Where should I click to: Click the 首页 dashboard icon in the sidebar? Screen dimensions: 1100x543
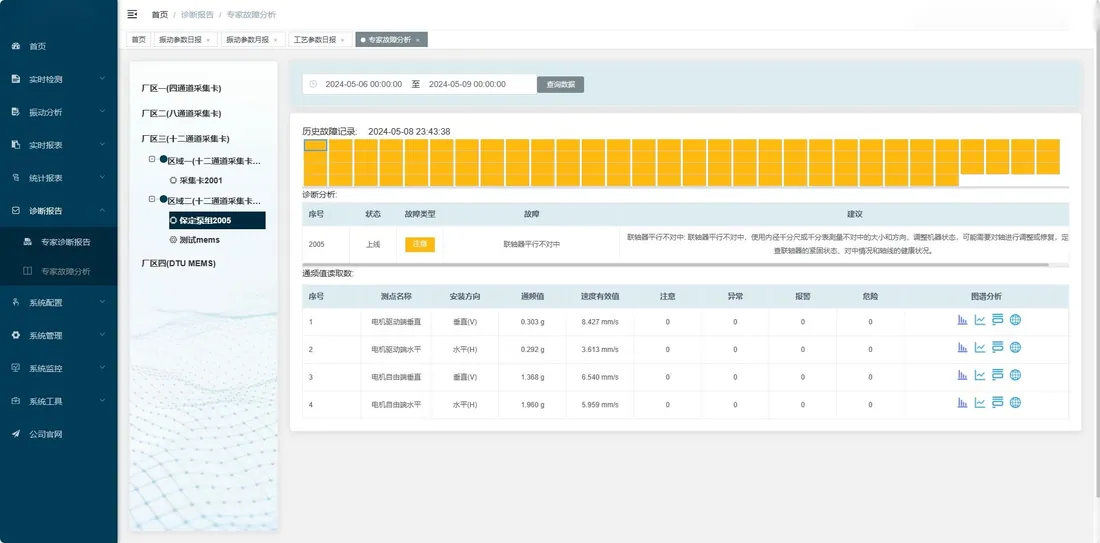[x=15, y=46]
